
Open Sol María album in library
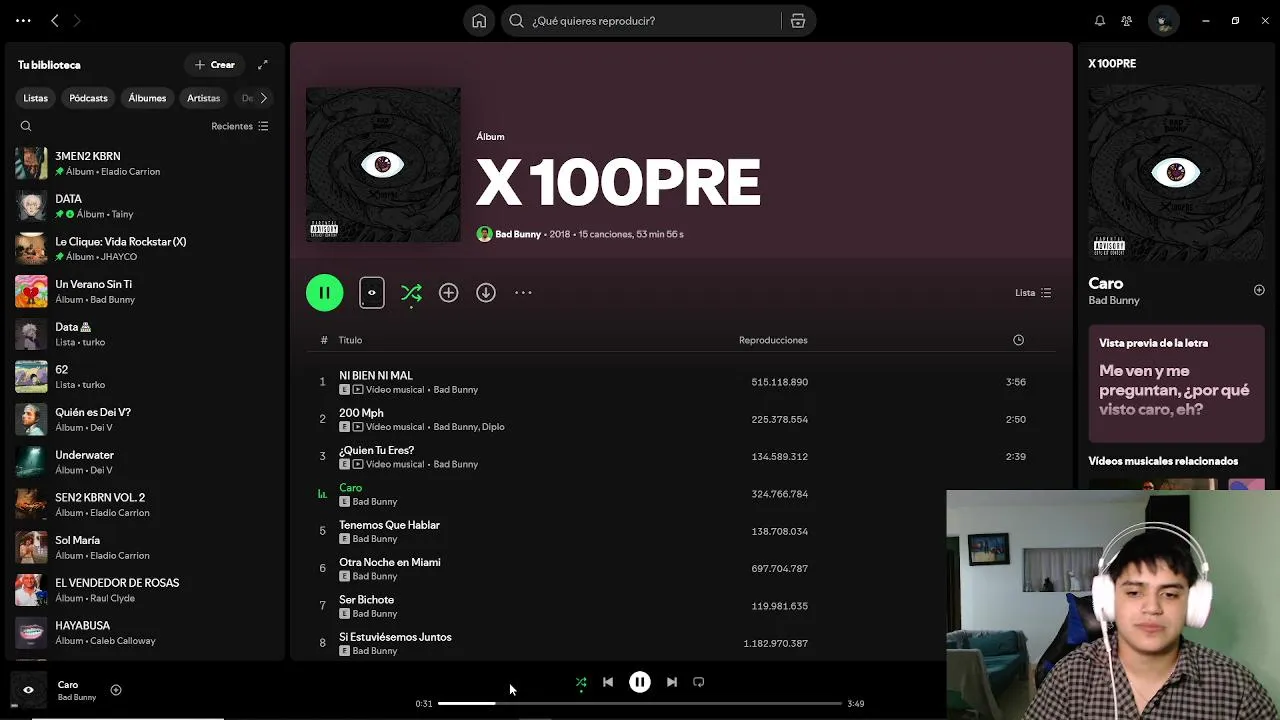click(x=145, y=547)
